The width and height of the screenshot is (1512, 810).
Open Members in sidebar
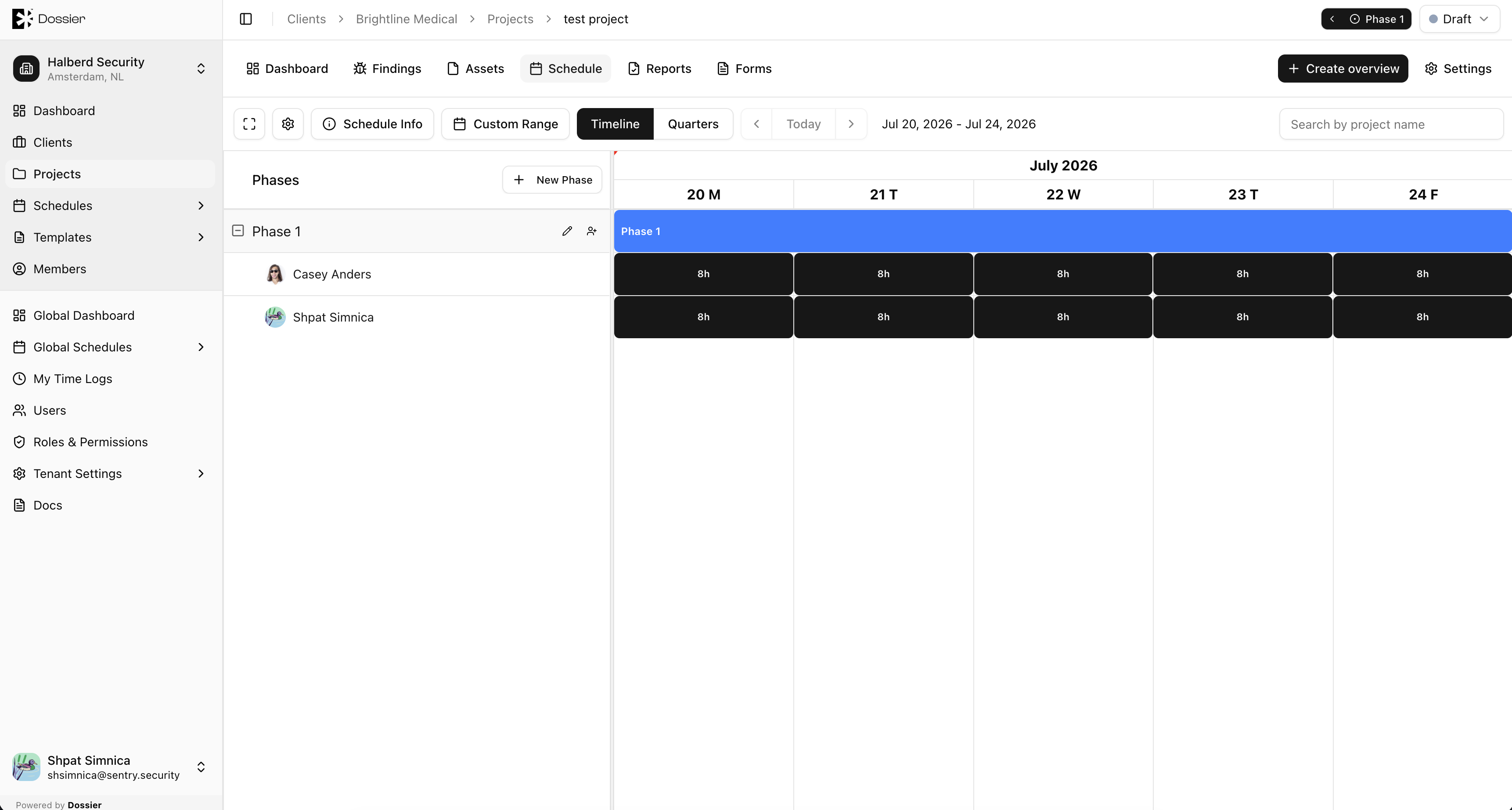coord(110,269)
